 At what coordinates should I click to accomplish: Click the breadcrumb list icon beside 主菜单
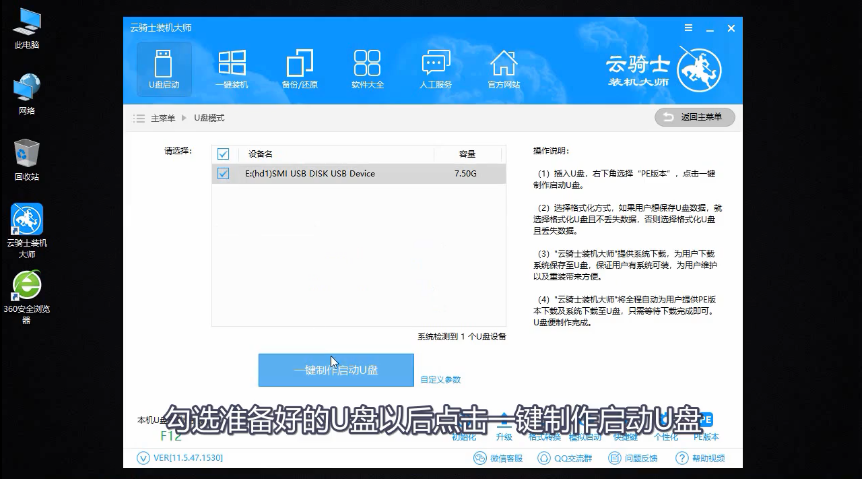139,118
